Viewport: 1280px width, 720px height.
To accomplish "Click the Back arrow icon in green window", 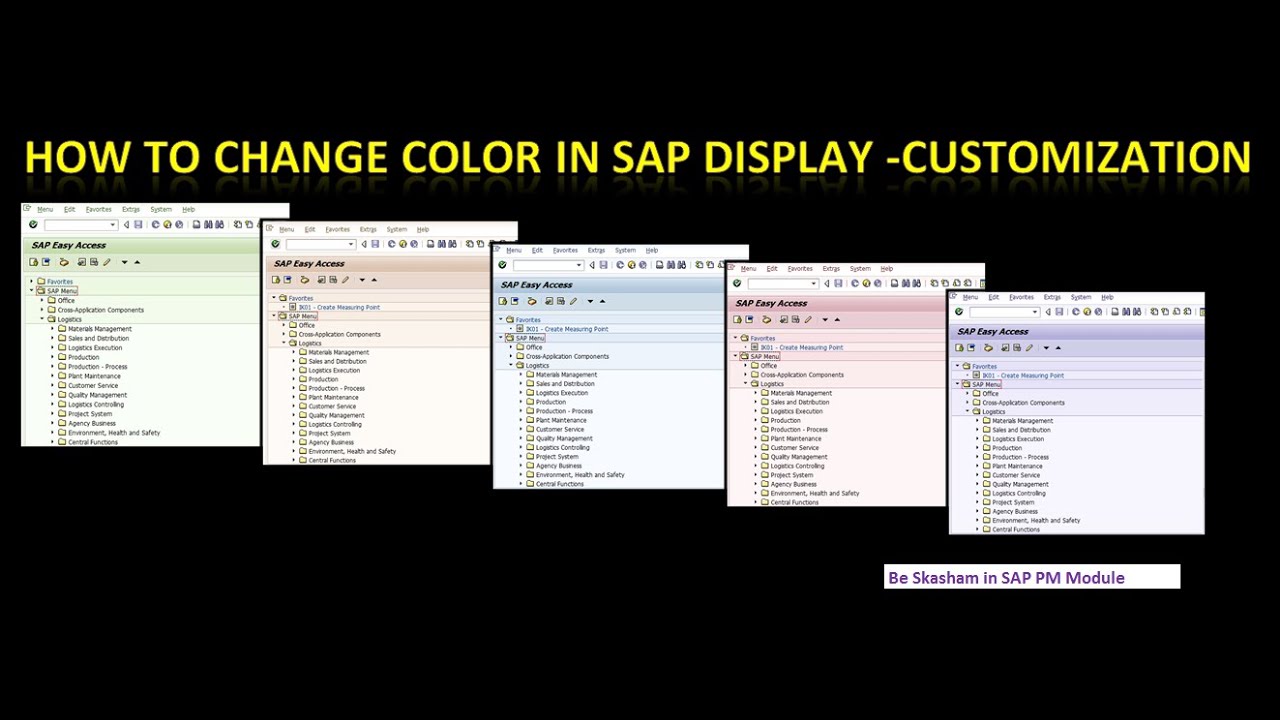I will (126, 225).
